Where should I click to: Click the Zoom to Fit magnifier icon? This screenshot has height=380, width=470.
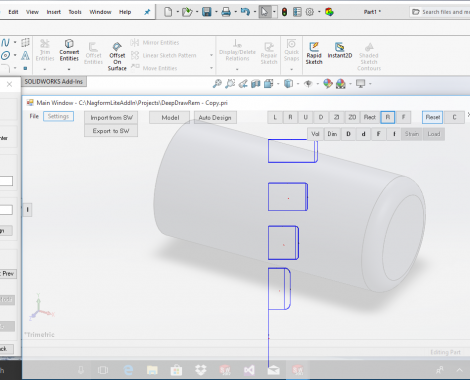217,84
